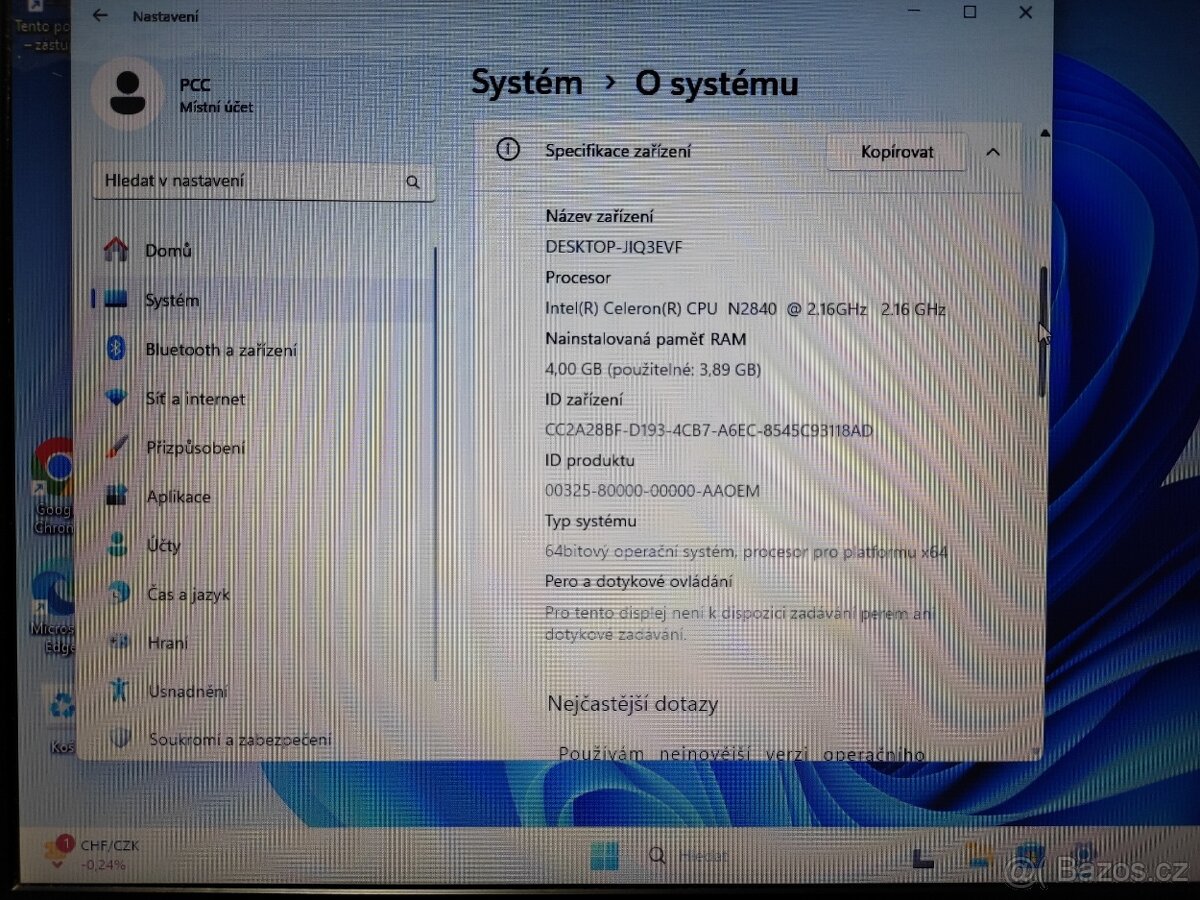Click the info icon beside Specifikace zařízení
Viewport: 1200px width, 900px height.
[x=509, y=150]
